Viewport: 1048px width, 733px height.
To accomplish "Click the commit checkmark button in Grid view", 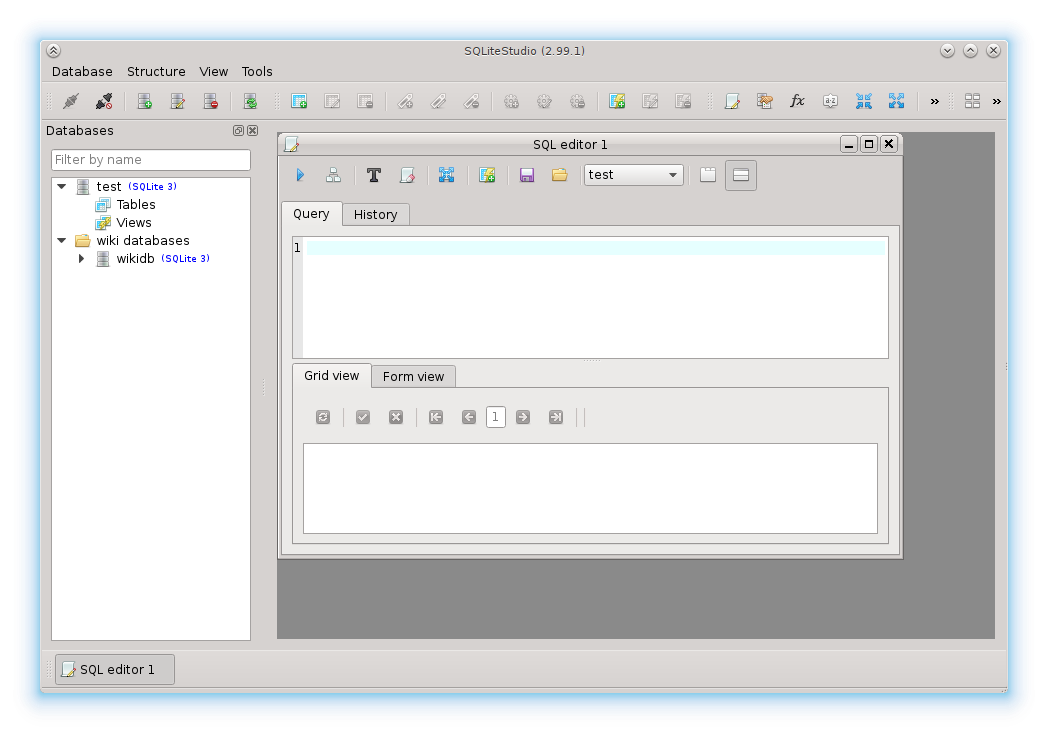I will point(363,417).
